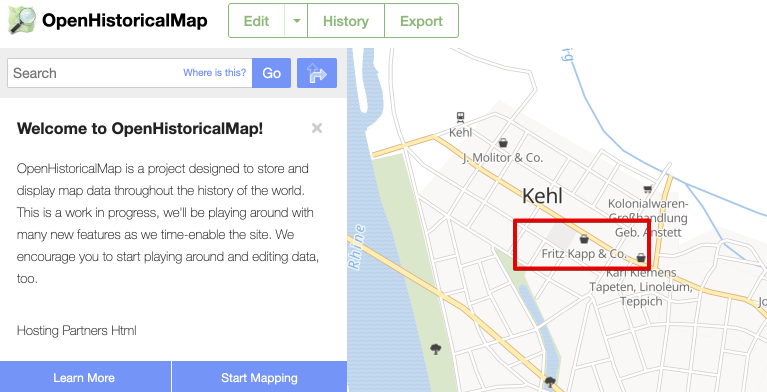Select the Karl Klemens shop basket icon

pos(641,257)
